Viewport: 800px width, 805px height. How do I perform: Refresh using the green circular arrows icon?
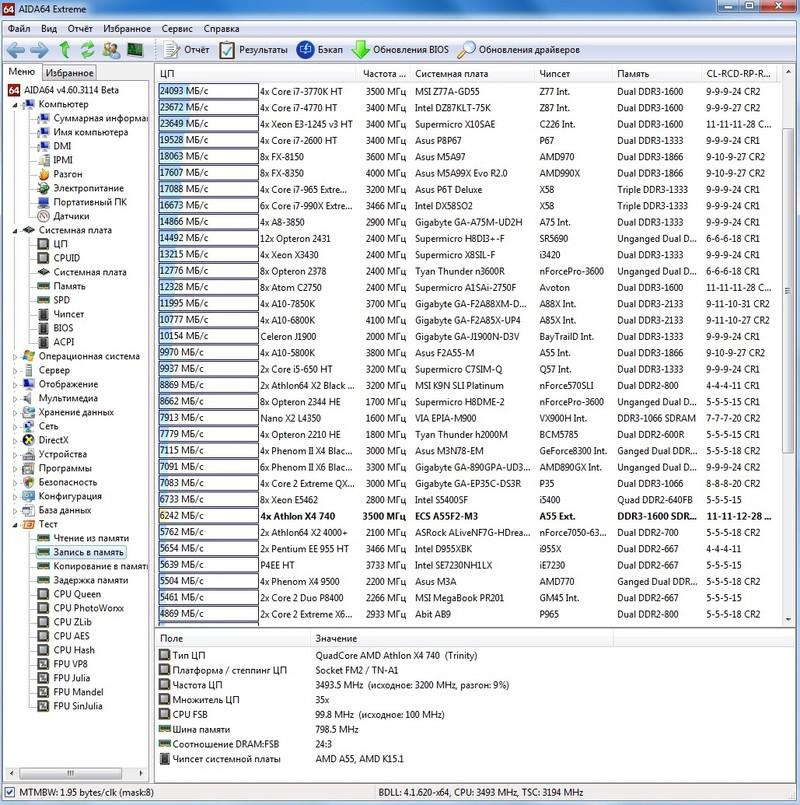[87, 50]
